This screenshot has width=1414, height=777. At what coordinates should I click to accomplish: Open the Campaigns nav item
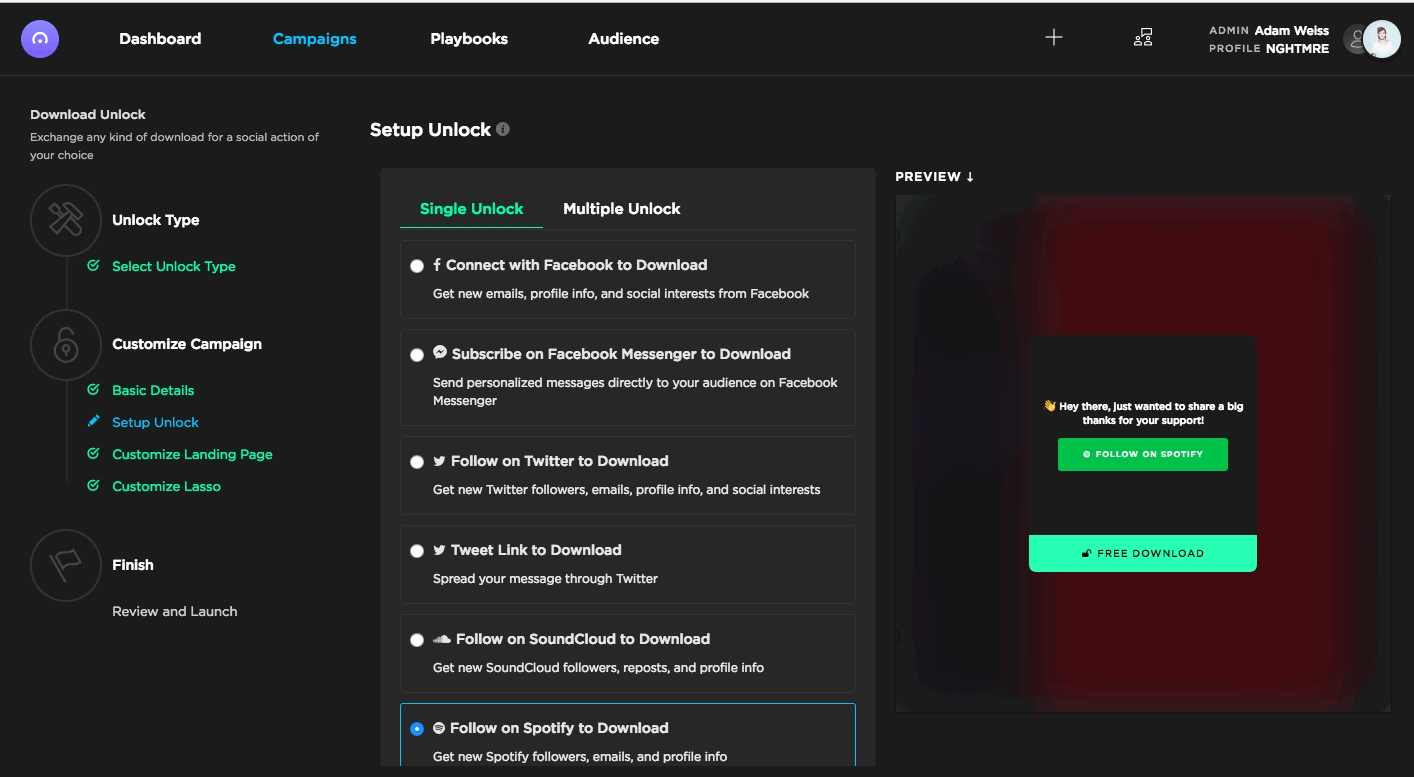315,39
